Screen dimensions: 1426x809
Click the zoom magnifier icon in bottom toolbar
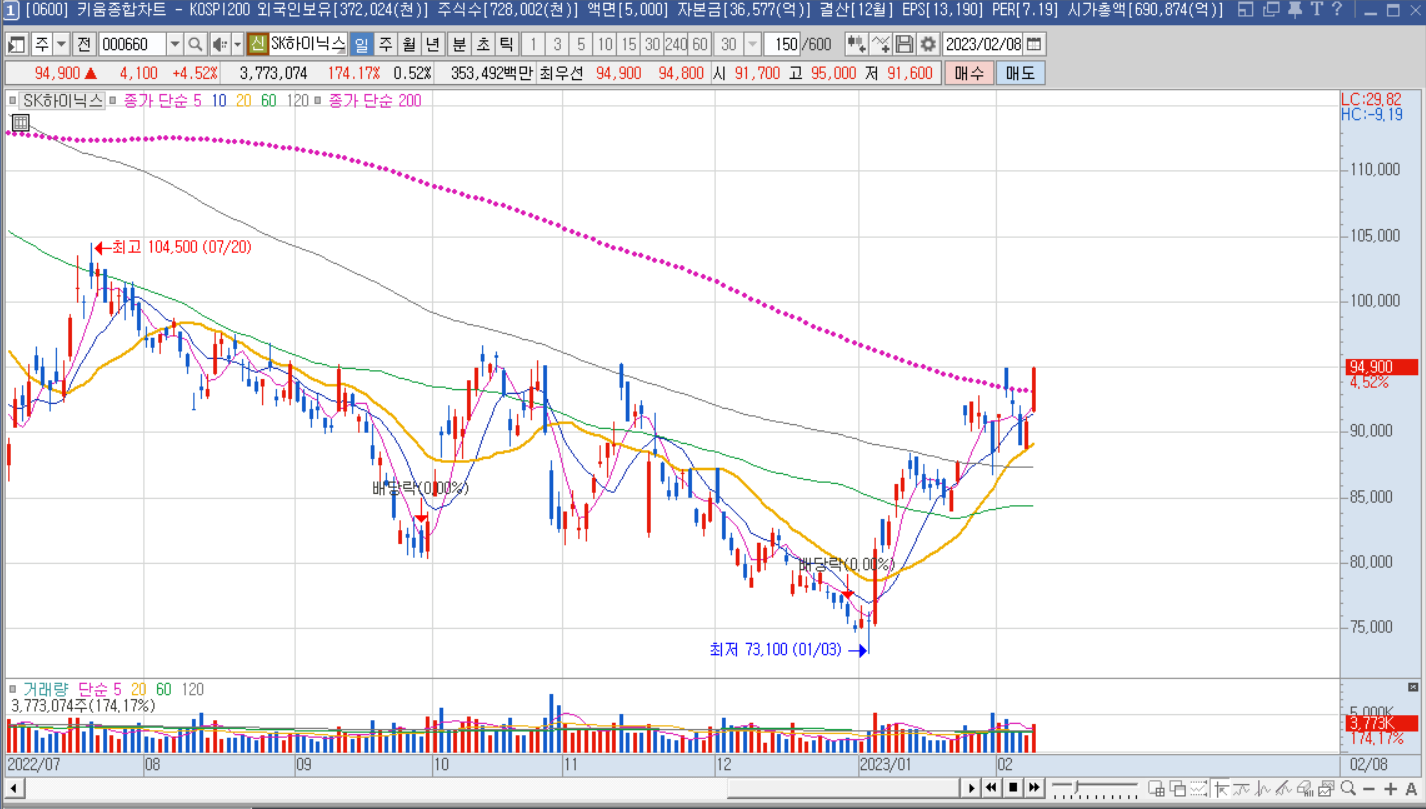coord(1347,788)
